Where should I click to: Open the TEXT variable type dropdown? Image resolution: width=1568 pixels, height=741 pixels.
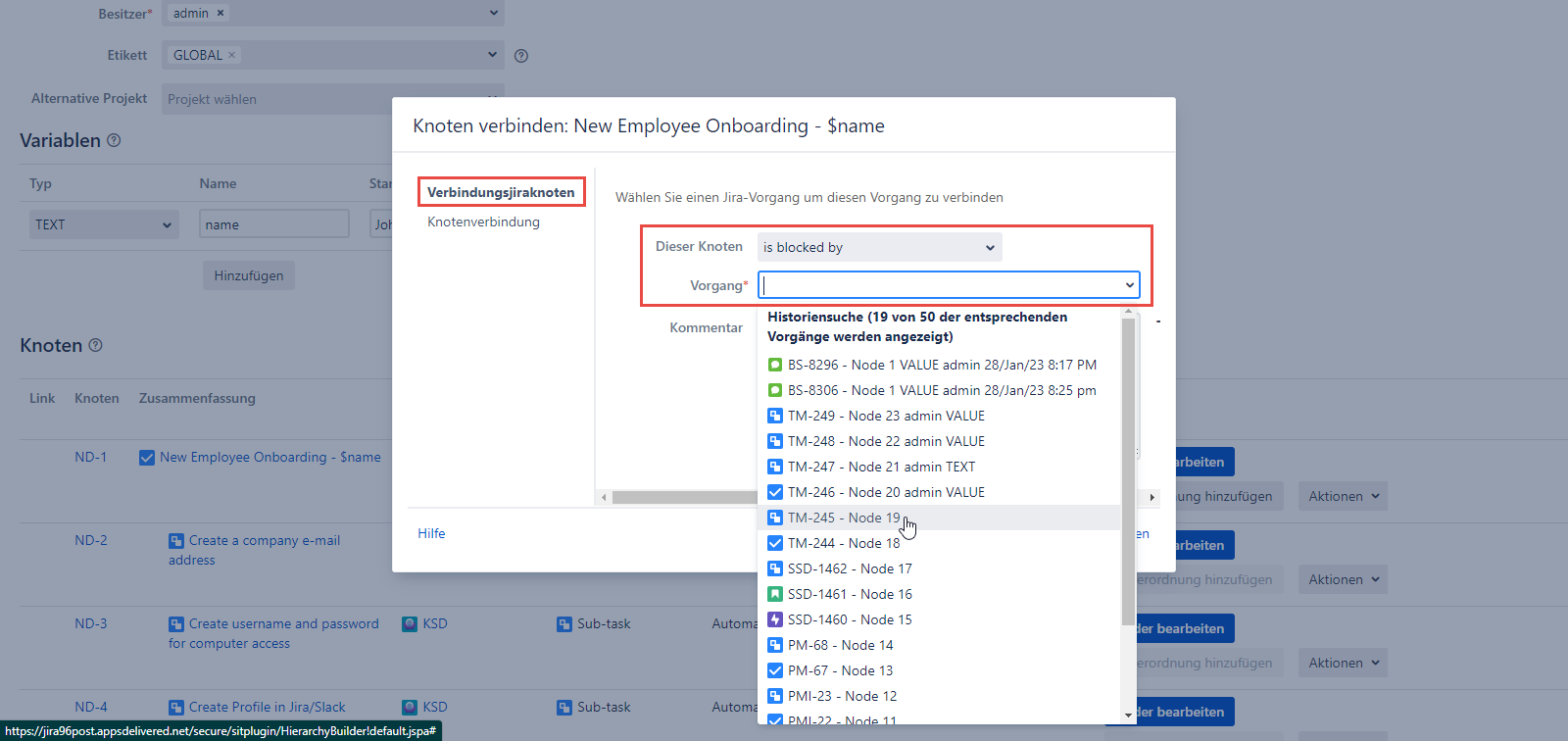click(x=103, y=224)
